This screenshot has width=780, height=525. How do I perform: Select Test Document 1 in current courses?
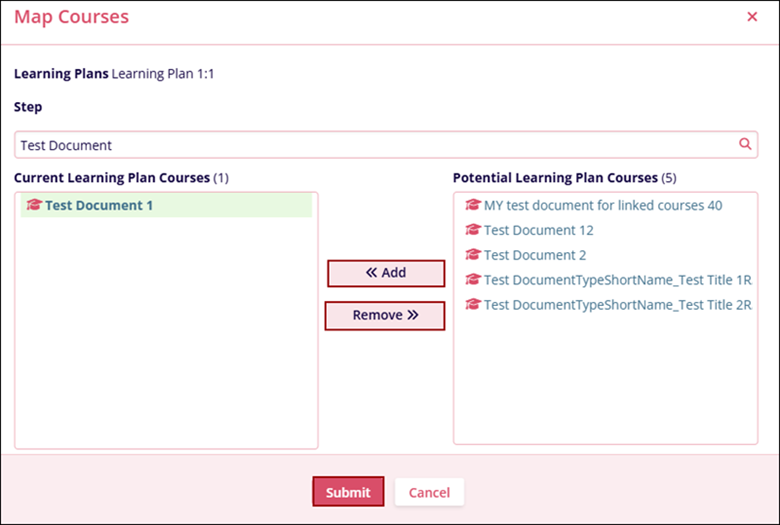tap(99, 205)
